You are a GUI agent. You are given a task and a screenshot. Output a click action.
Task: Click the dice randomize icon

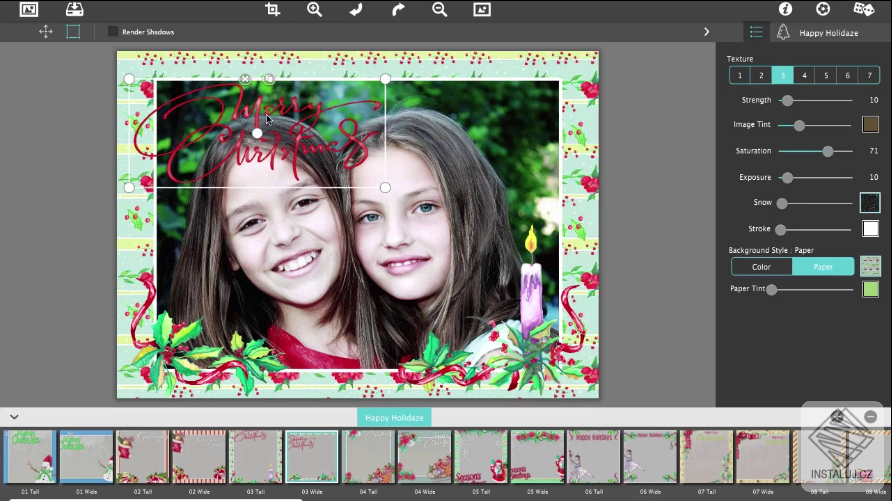pyautogui.click(x=863, y=9)
